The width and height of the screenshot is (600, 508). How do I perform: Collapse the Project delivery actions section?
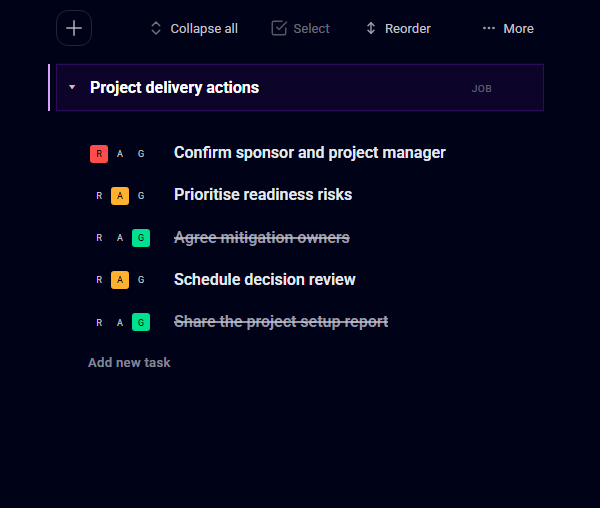(x=72, y=88)
